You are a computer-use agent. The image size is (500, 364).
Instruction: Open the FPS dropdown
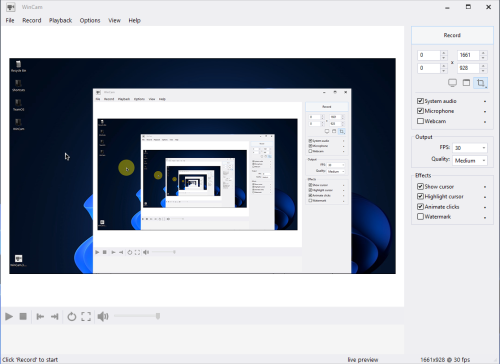click(x=470, y=148)
